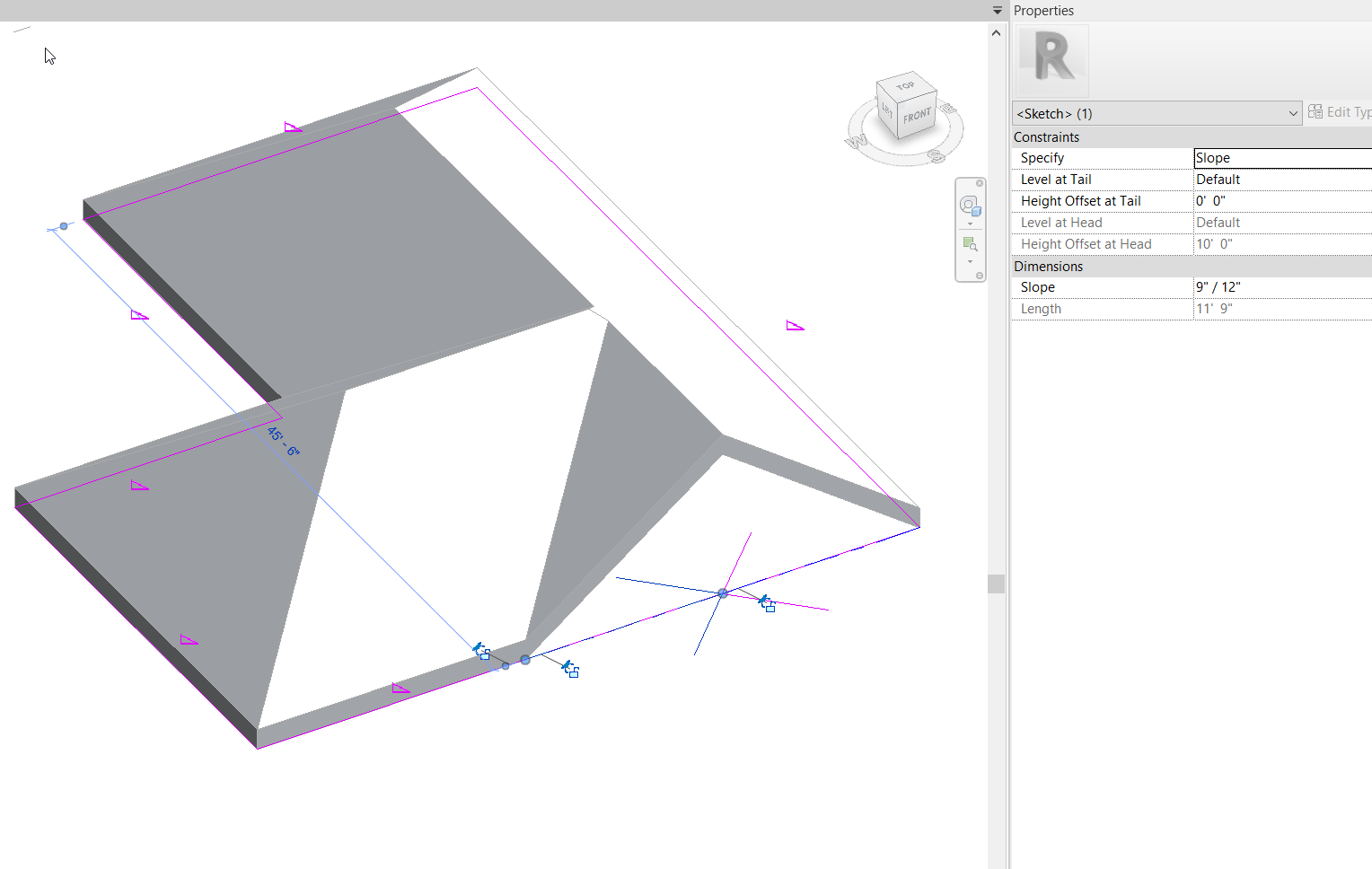Click the FRONT face of the ViewCube
The width and height of the screenshot is (1372, 869).
click(917, 115)
